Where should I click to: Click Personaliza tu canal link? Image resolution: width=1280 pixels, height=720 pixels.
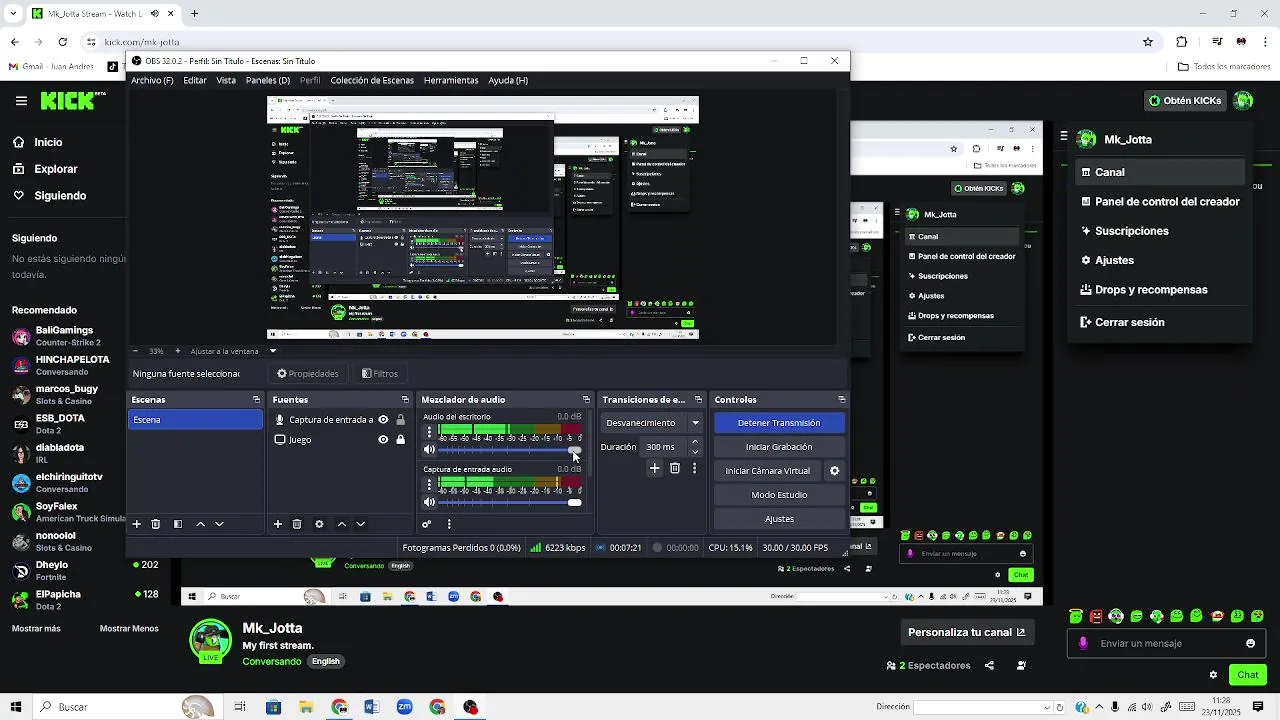coord(966,632)
